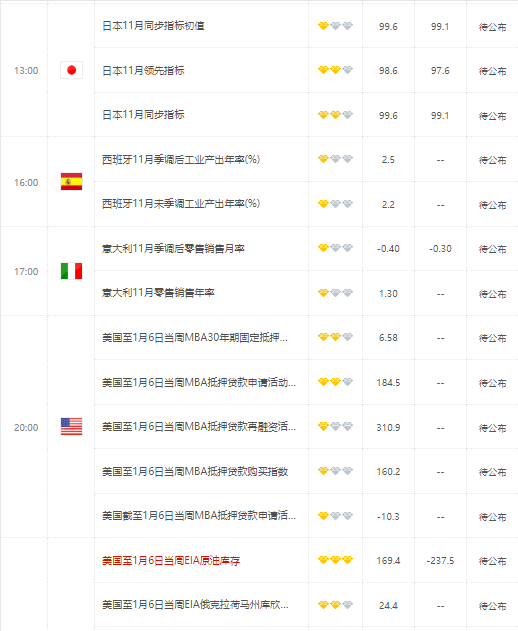Image resolution: width=518 pixels, height=631 pixels.
Task: Open 美国至1月6日当周MBA抵押贷款购买指数 entry
Action: coord(195,471)
